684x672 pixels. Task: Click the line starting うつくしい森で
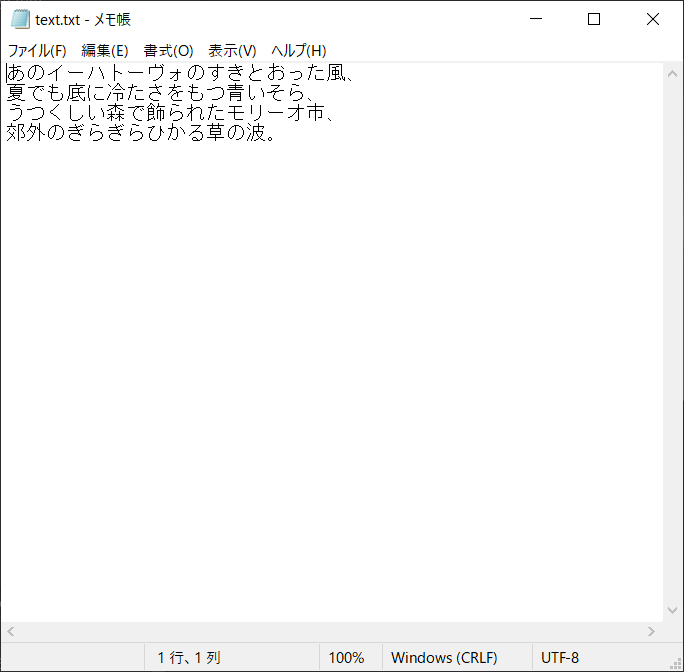(171, 113)
